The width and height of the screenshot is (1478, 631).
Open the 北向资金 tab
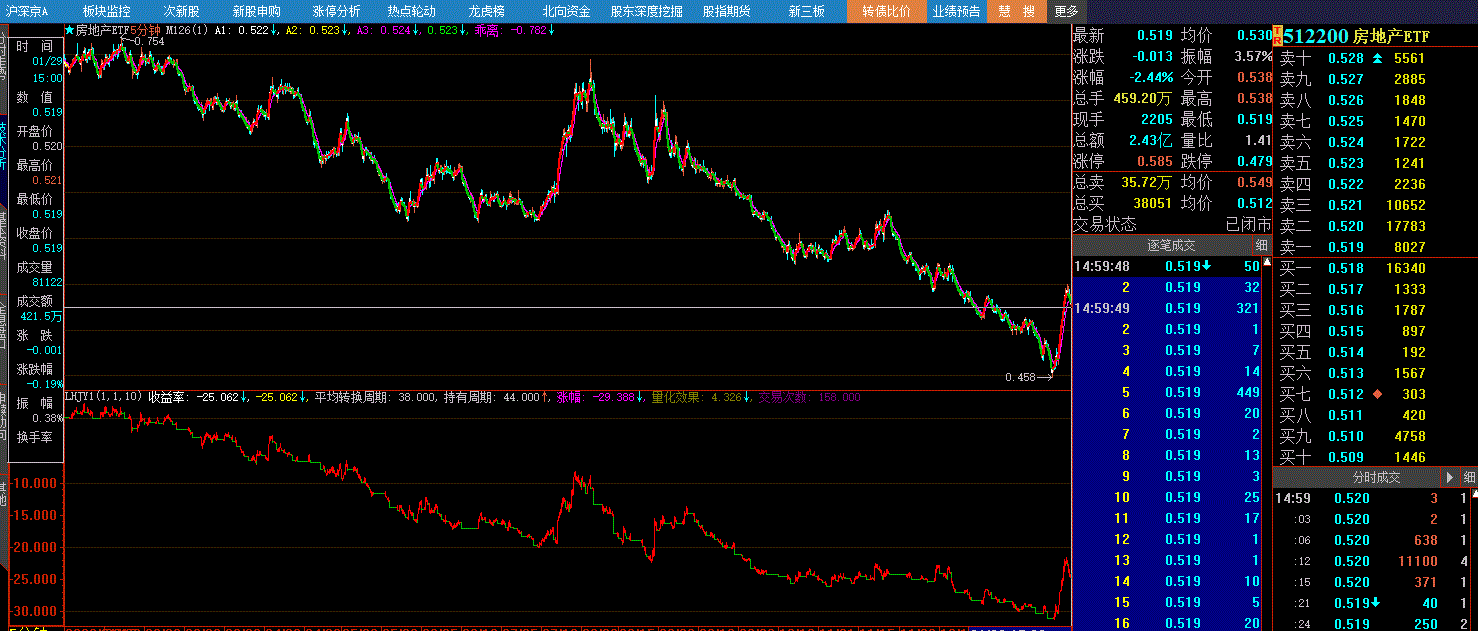coord(566,11)
